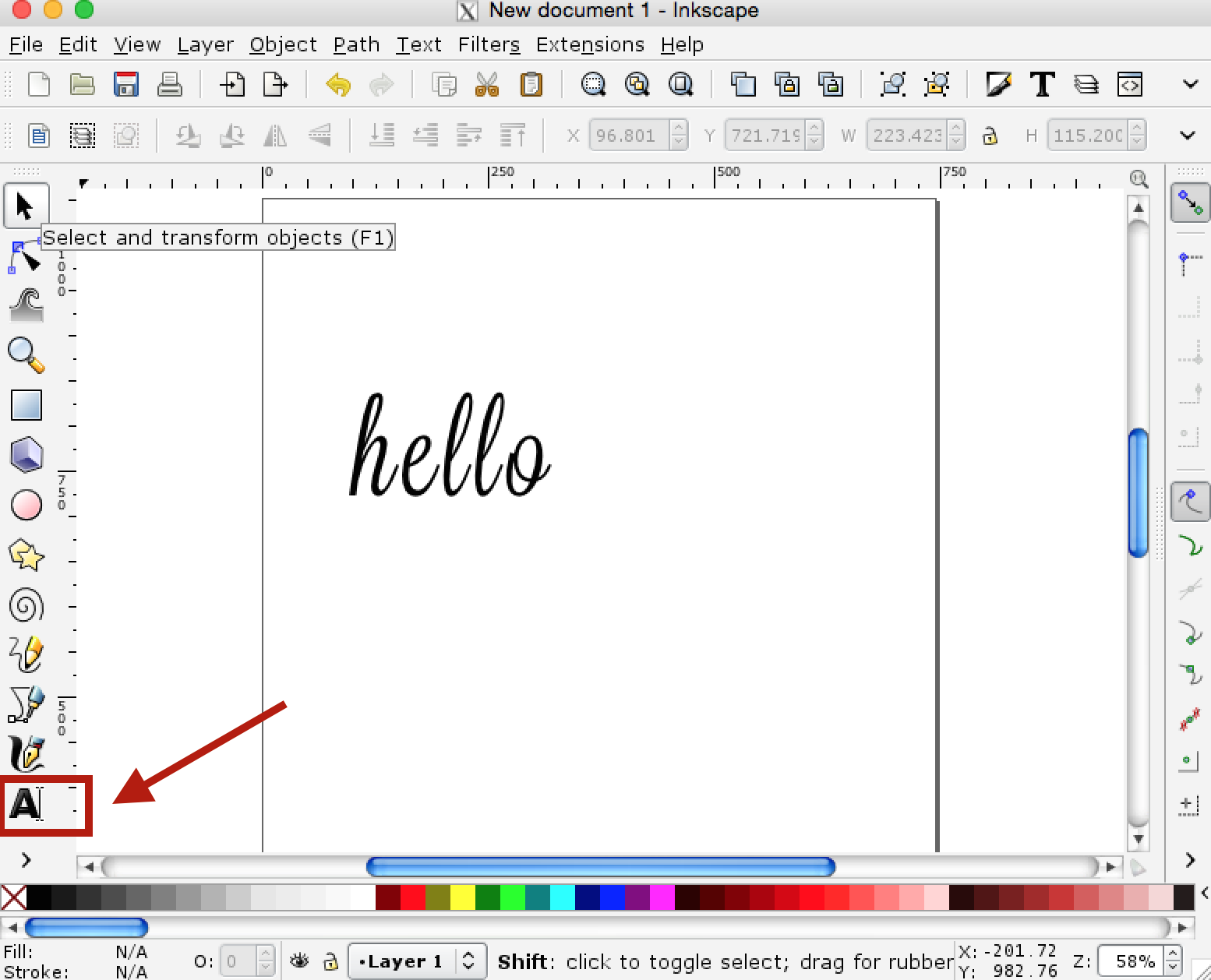Image resolution: width=1211 pixels, height=980 pixels.
Task: Toggle Layer 1 visibility eye
Action: point(299,961)
